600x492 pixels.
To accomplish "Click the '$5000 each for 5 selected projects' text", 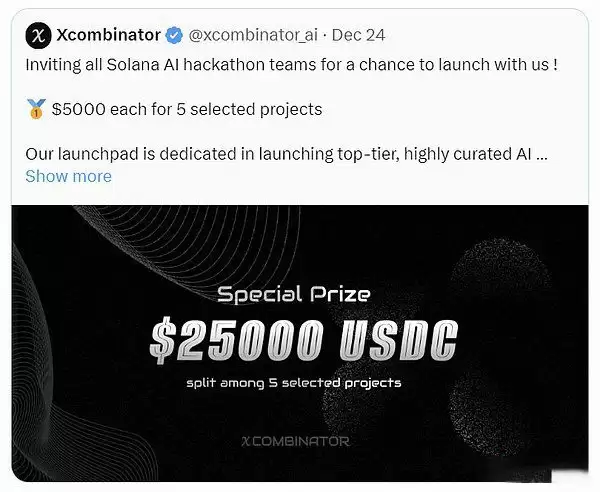I will coord(186,108).
